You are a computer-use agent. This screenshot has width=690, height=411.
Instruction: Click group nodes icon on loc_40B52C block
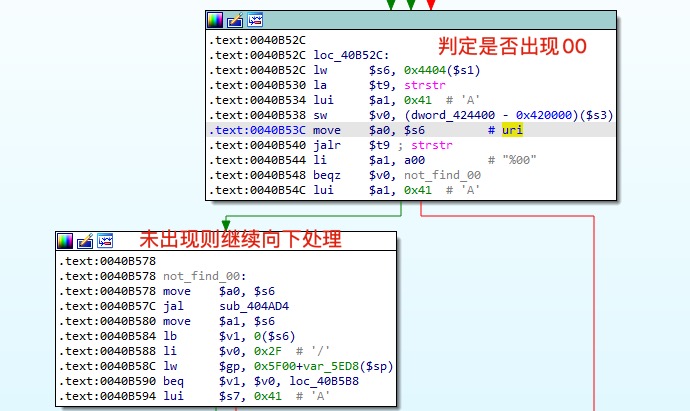point(255,20)
